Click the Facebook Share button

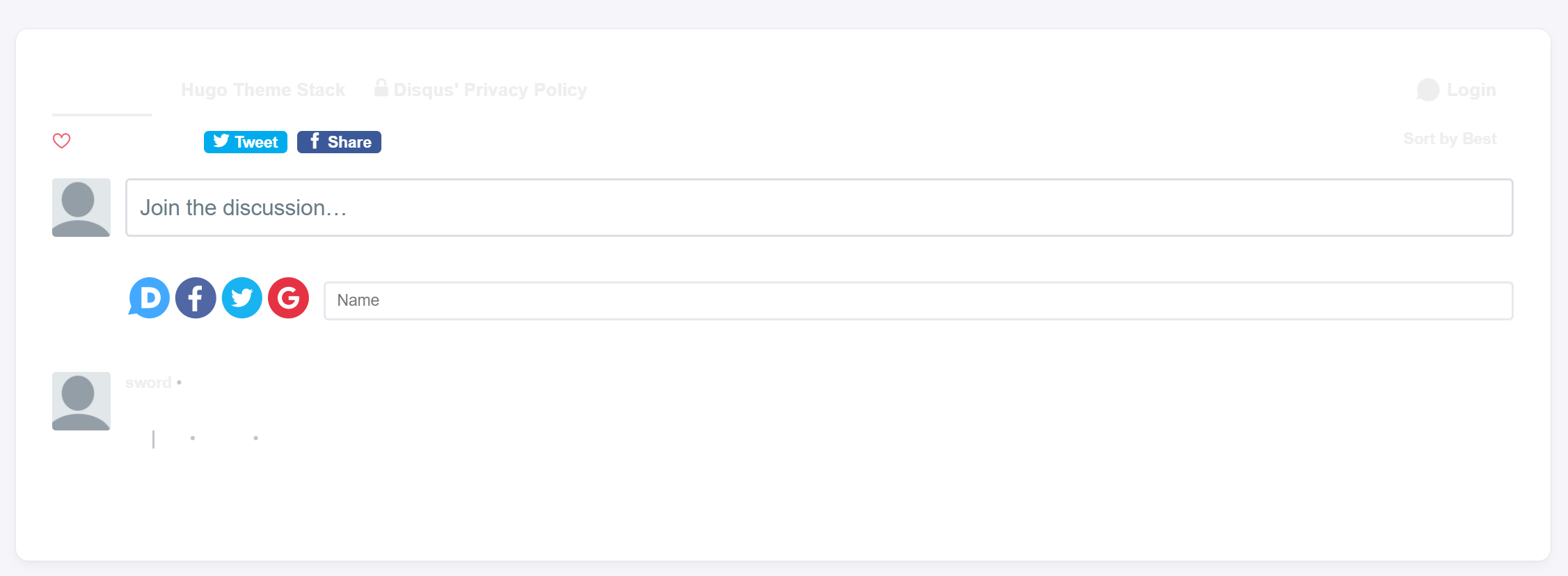click(339, 141)
